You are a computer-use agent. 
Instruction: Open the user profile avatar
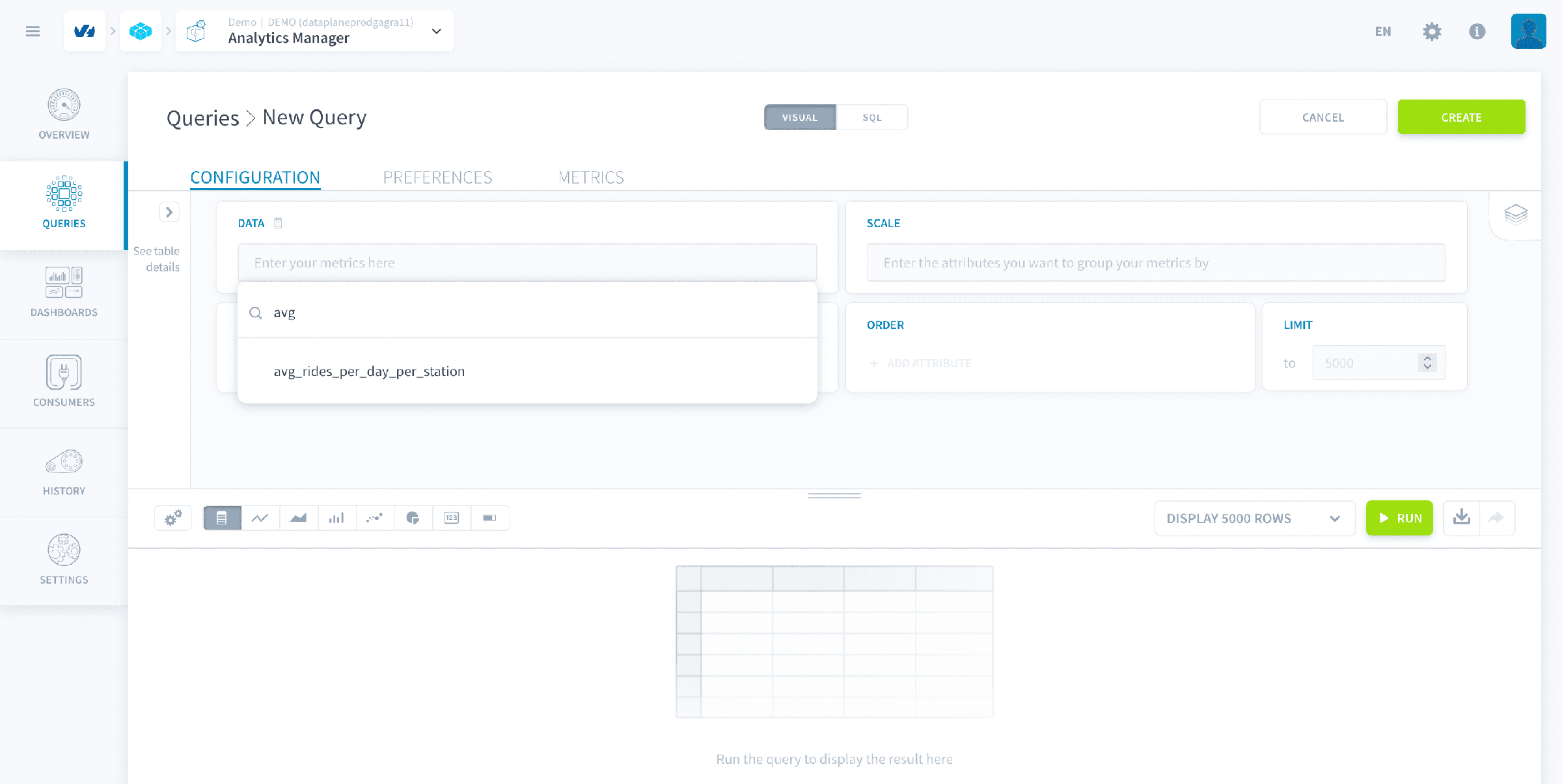[x=1528, y=31]
